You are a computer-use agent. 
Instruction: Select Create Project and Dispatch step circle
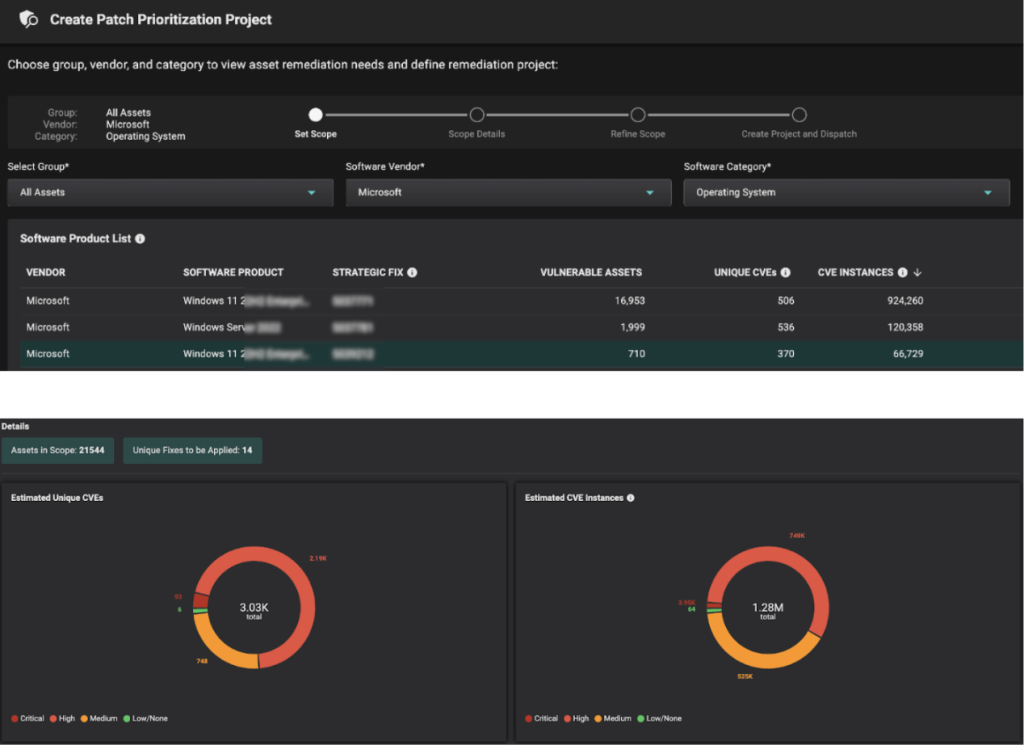(799, 115)
